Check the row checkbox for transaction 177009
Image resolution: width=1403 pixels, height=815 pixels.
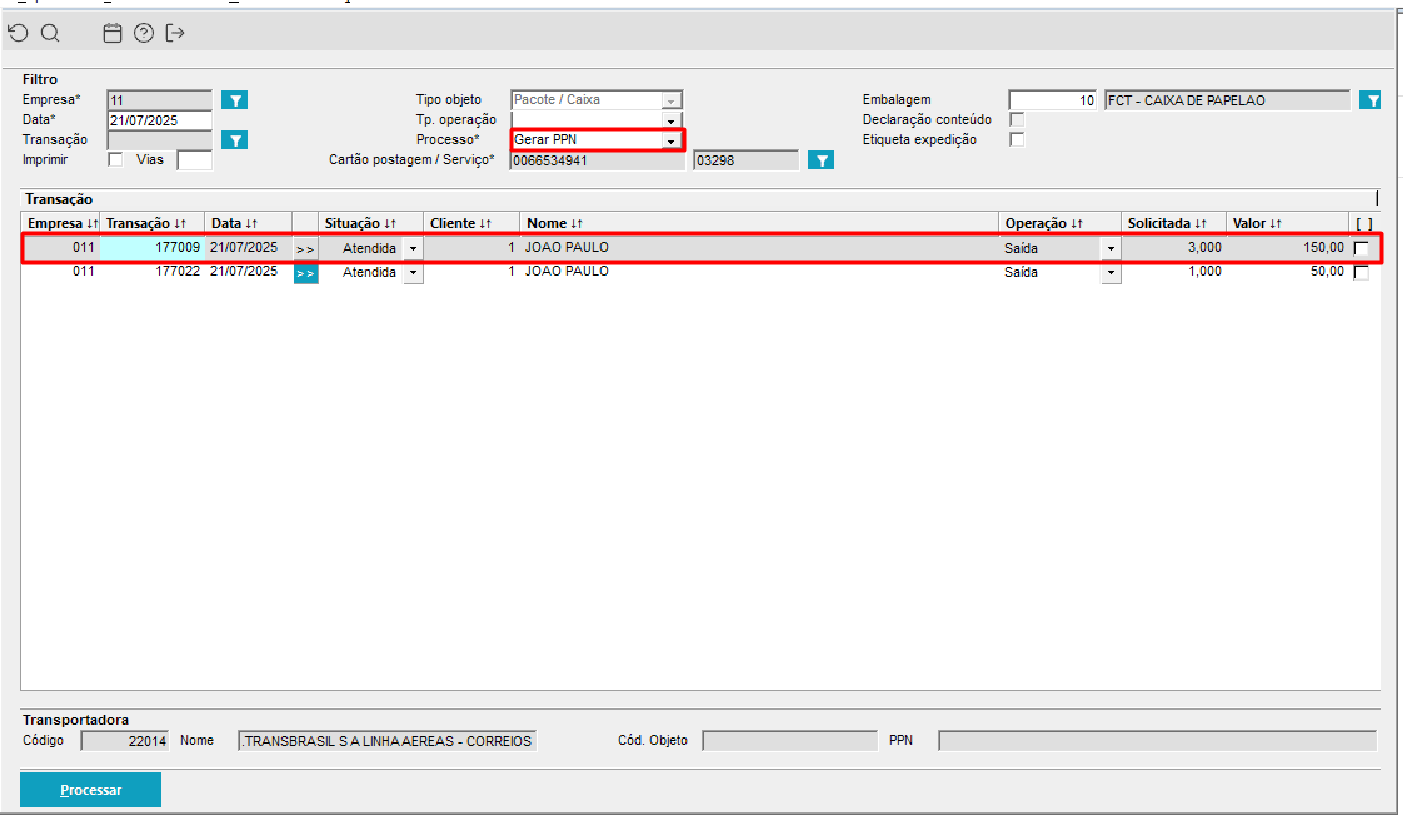(x=1361, y=248)
